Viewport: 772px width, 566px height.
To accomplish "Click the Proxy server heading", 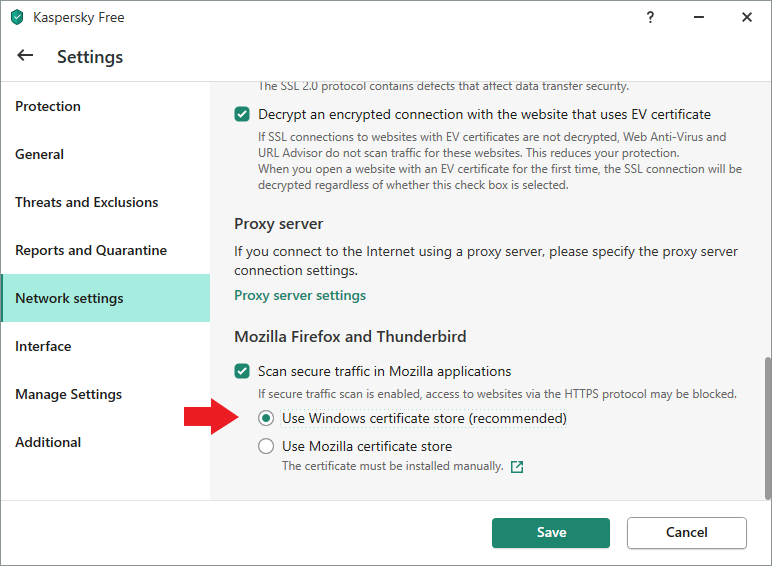I will (279, 224).
